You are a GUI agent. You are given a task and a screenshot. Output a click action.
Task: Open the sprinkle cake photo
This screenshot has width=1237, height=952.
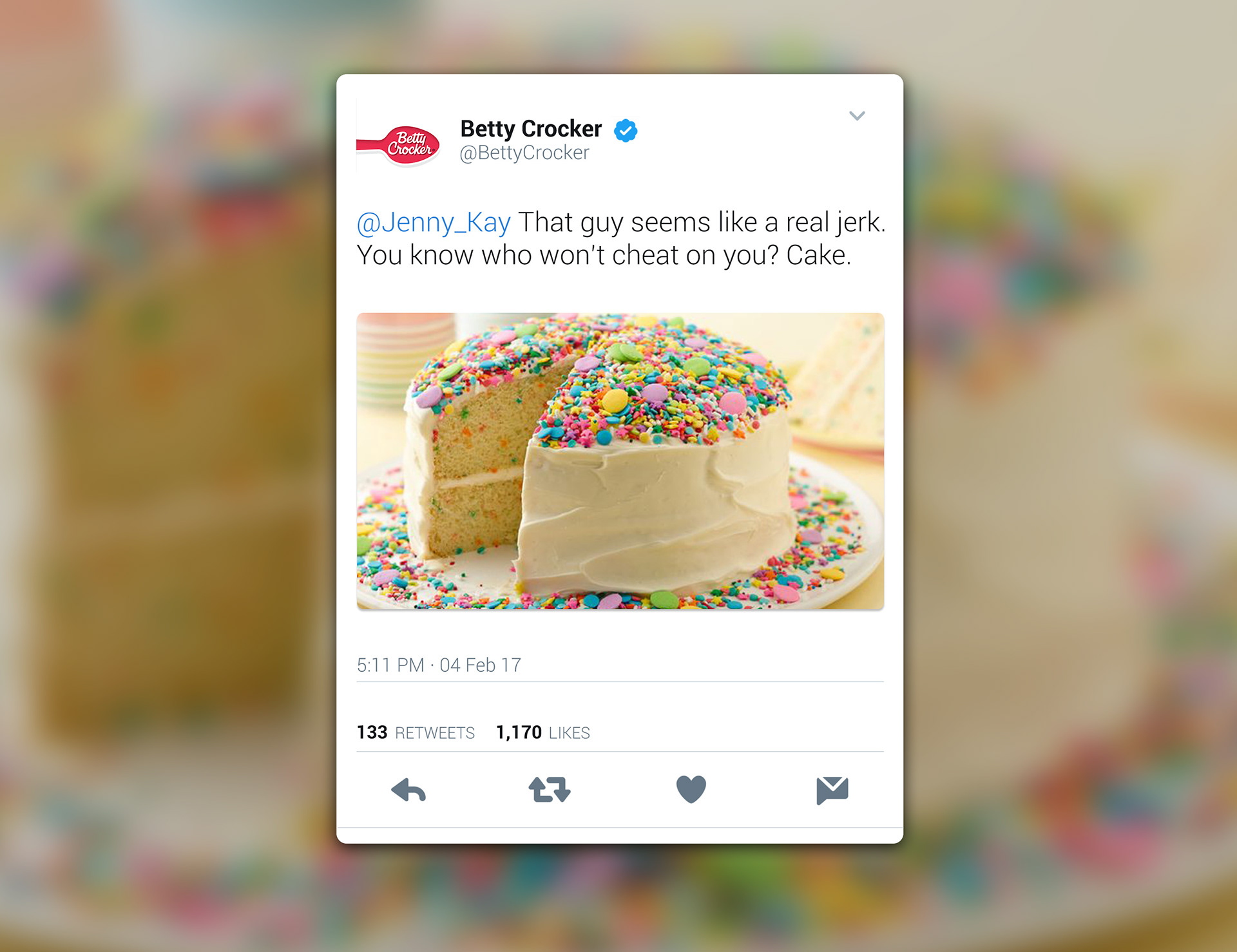tap(620, 461)
